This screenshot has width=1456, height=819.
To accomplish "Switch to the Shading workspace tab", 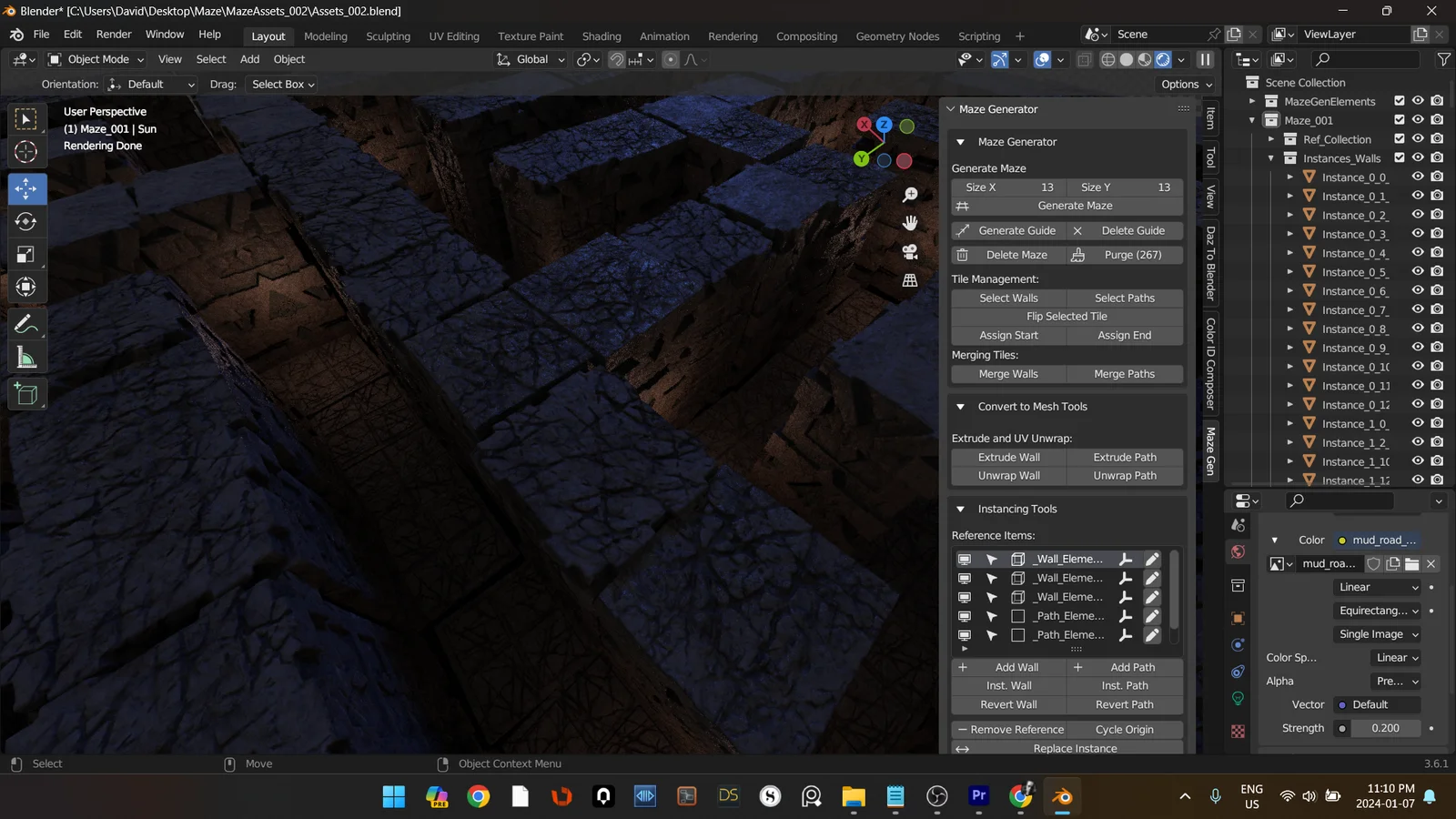I will click(601, 36).
